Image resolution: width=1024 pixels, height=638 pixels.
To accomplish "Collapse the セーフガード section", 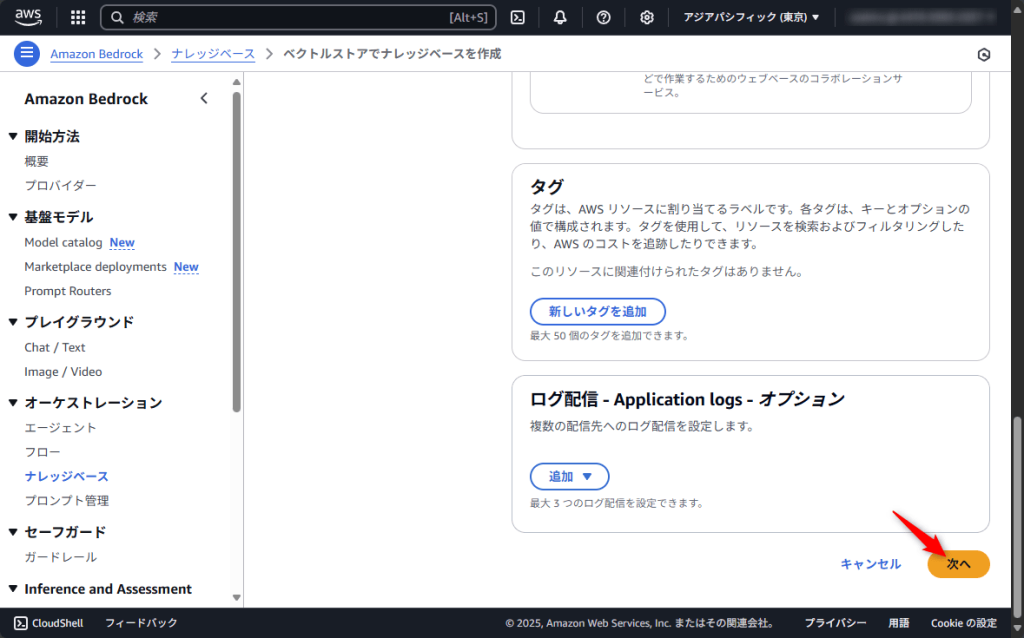I will pyautogui.click(x=13, y=532).
